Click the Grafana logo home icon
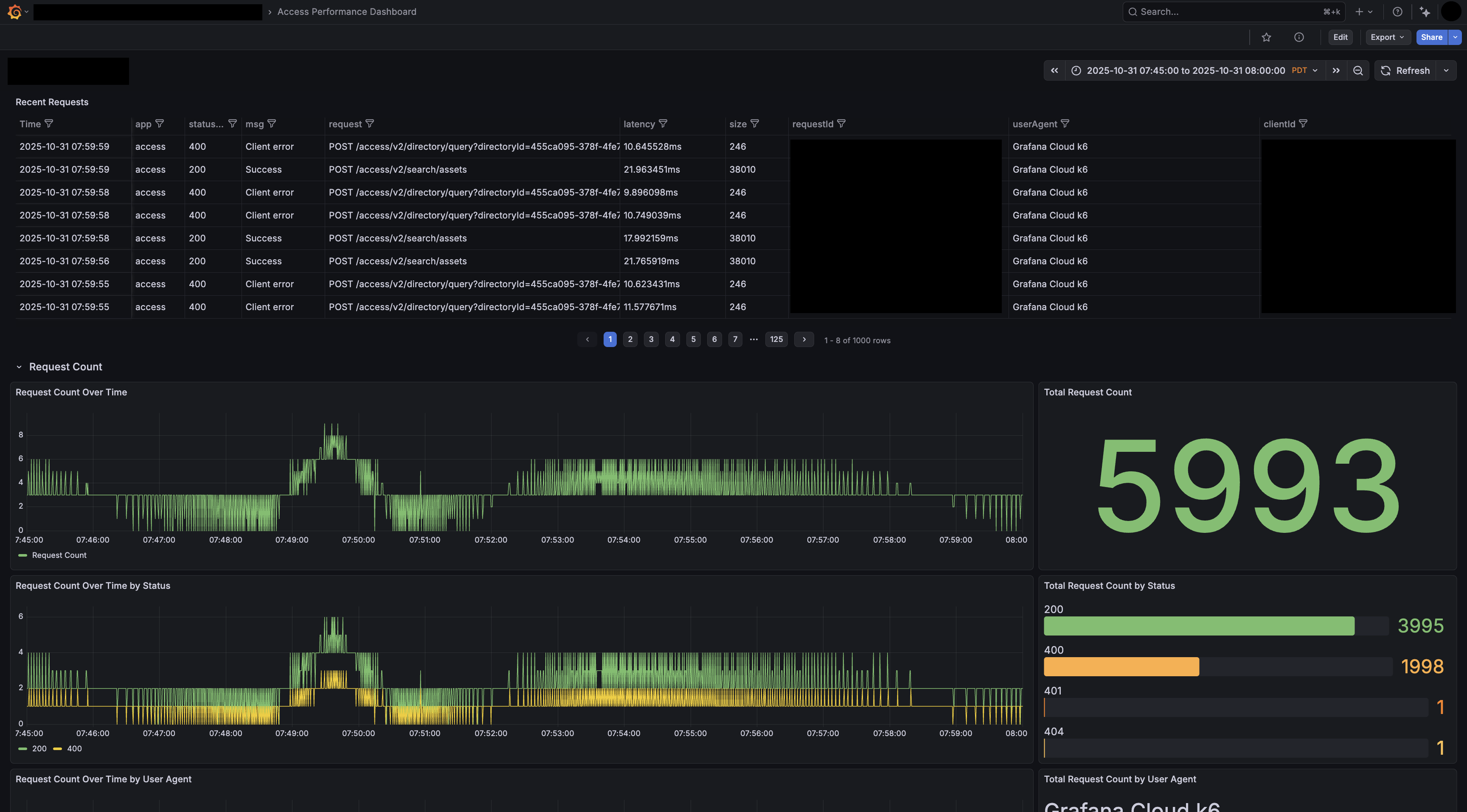This screenshot has width=1467, height=812. [x=14, y=12]
